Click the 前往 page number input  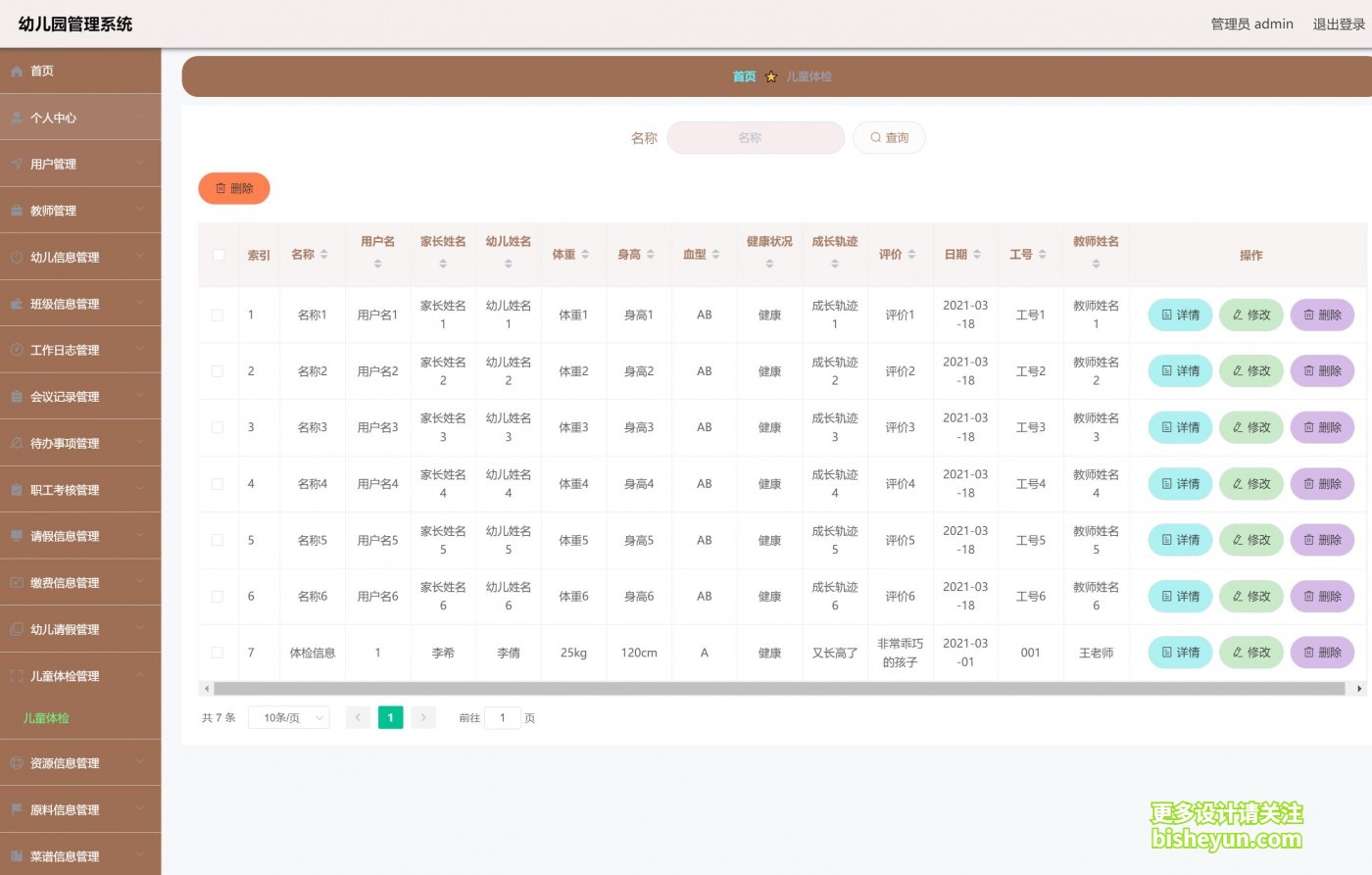(503, 718)
